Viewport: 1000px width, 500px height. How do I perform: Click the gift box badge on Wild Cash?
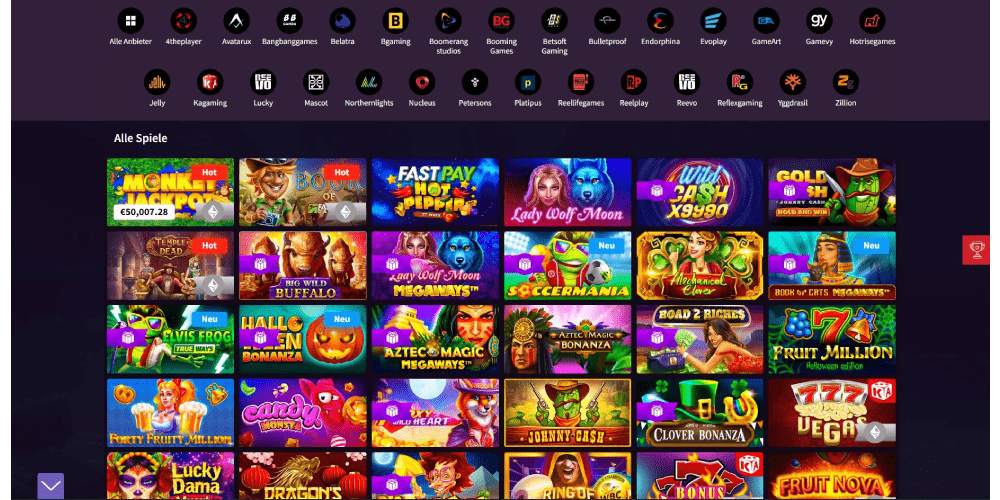657,191
